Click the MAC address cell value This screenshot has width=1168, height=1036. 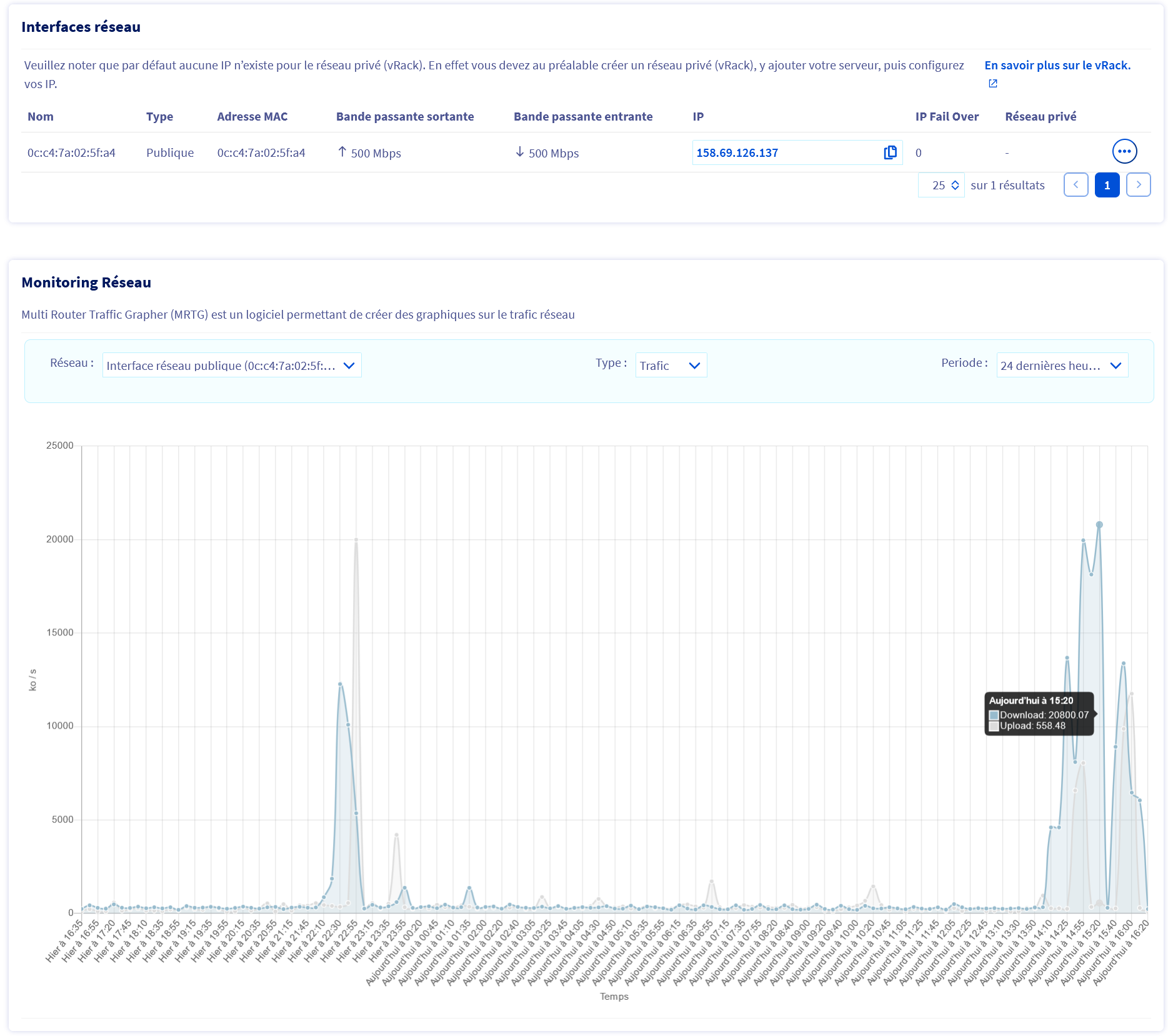[261, 153]
